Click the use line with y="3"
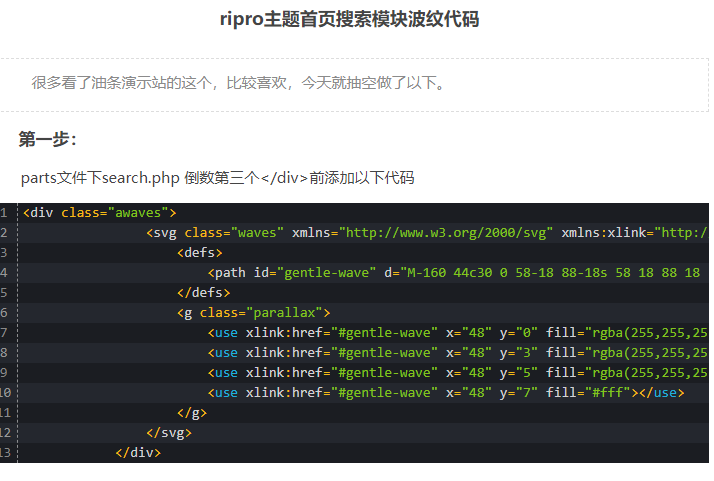Viewport: 714px width, 481px height. [x=458, y=353]
